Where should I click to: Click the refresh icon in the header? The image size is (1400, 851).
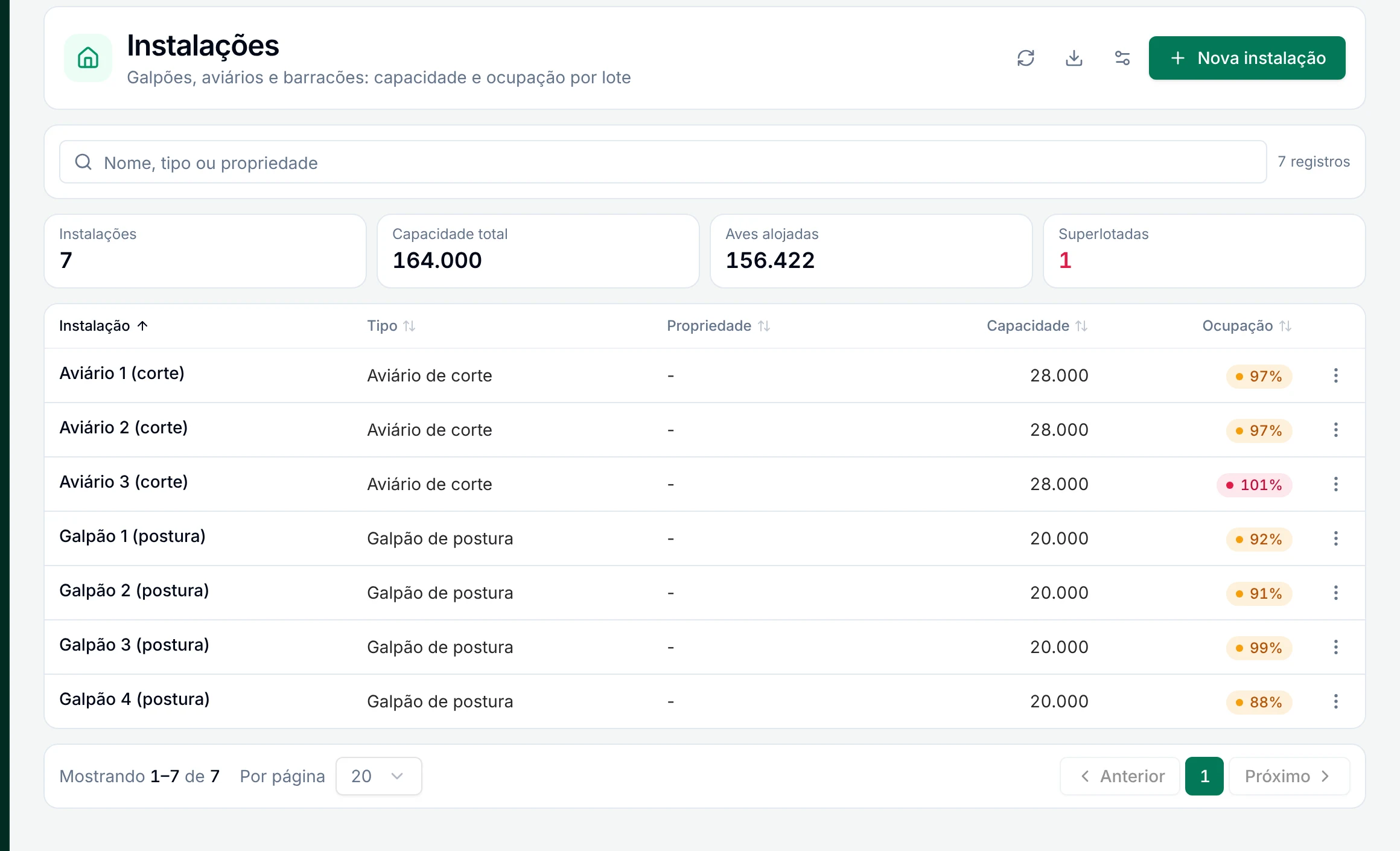tap(1026, 58)
